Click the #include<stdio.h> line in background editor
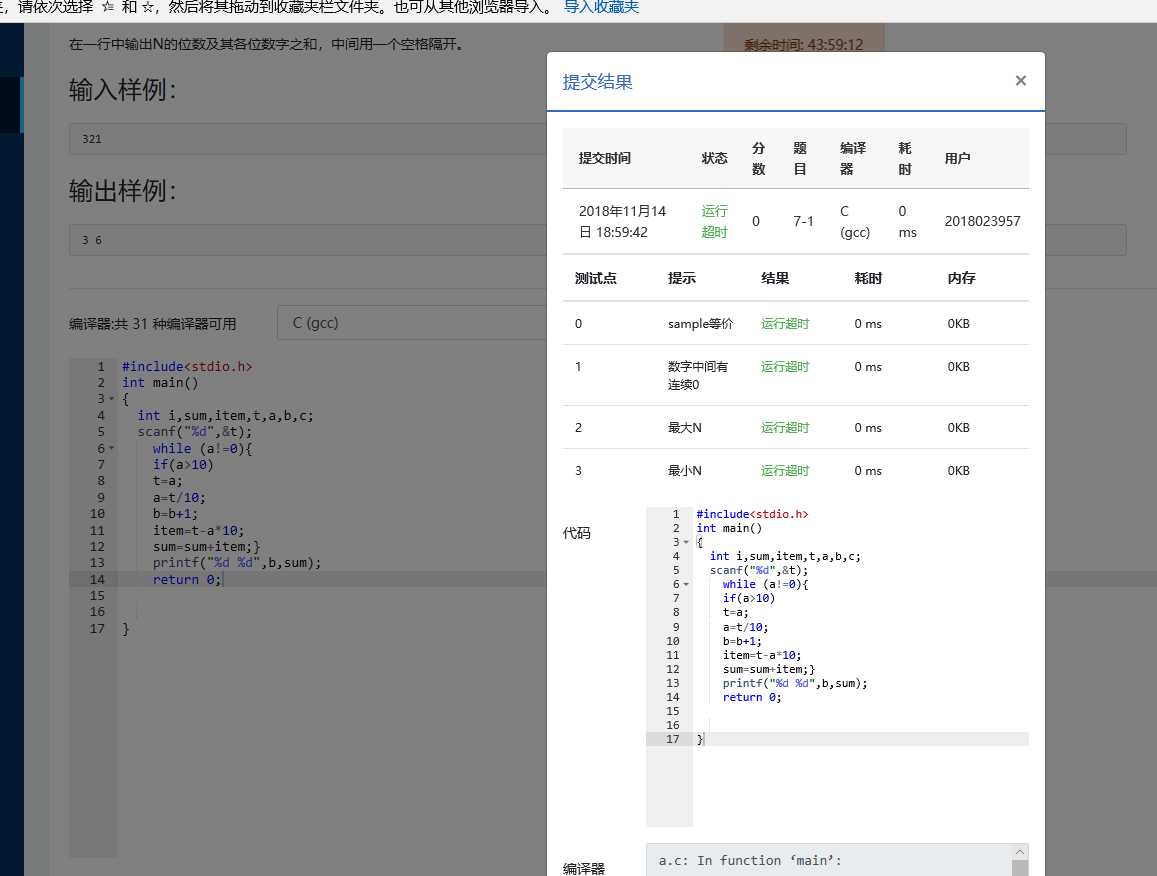 tap(187, 367)
